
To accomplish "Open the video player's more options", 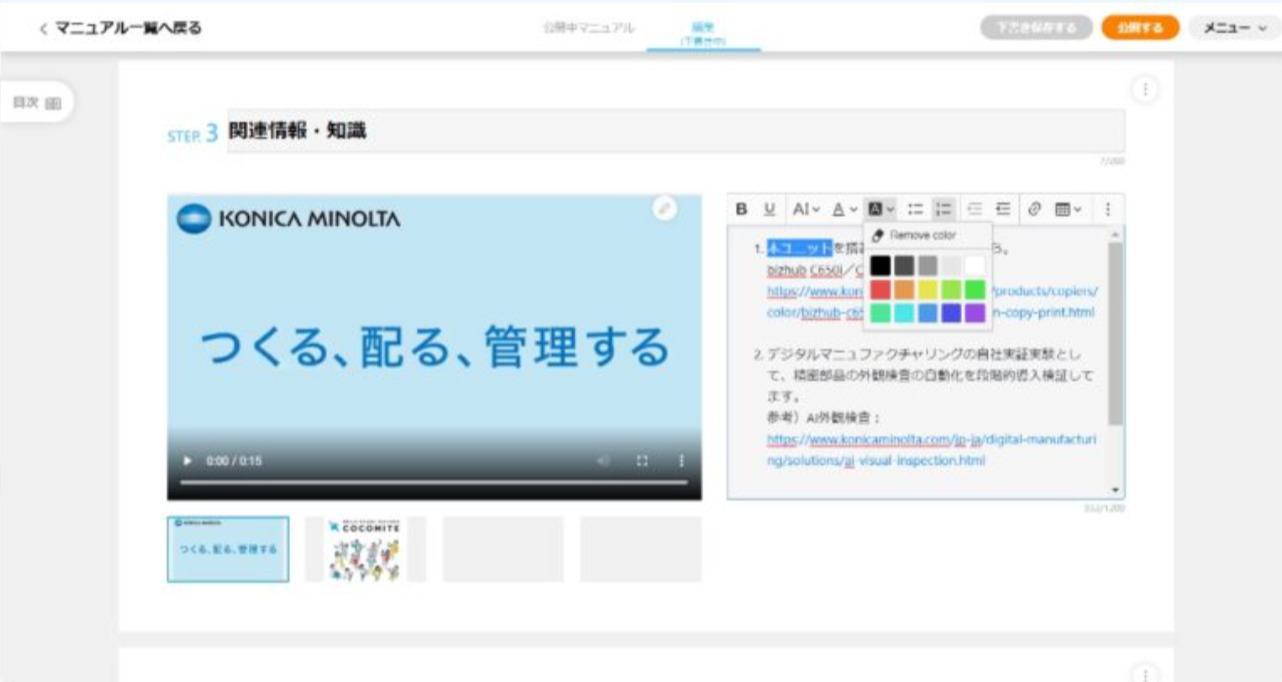I will pos(682,461).
